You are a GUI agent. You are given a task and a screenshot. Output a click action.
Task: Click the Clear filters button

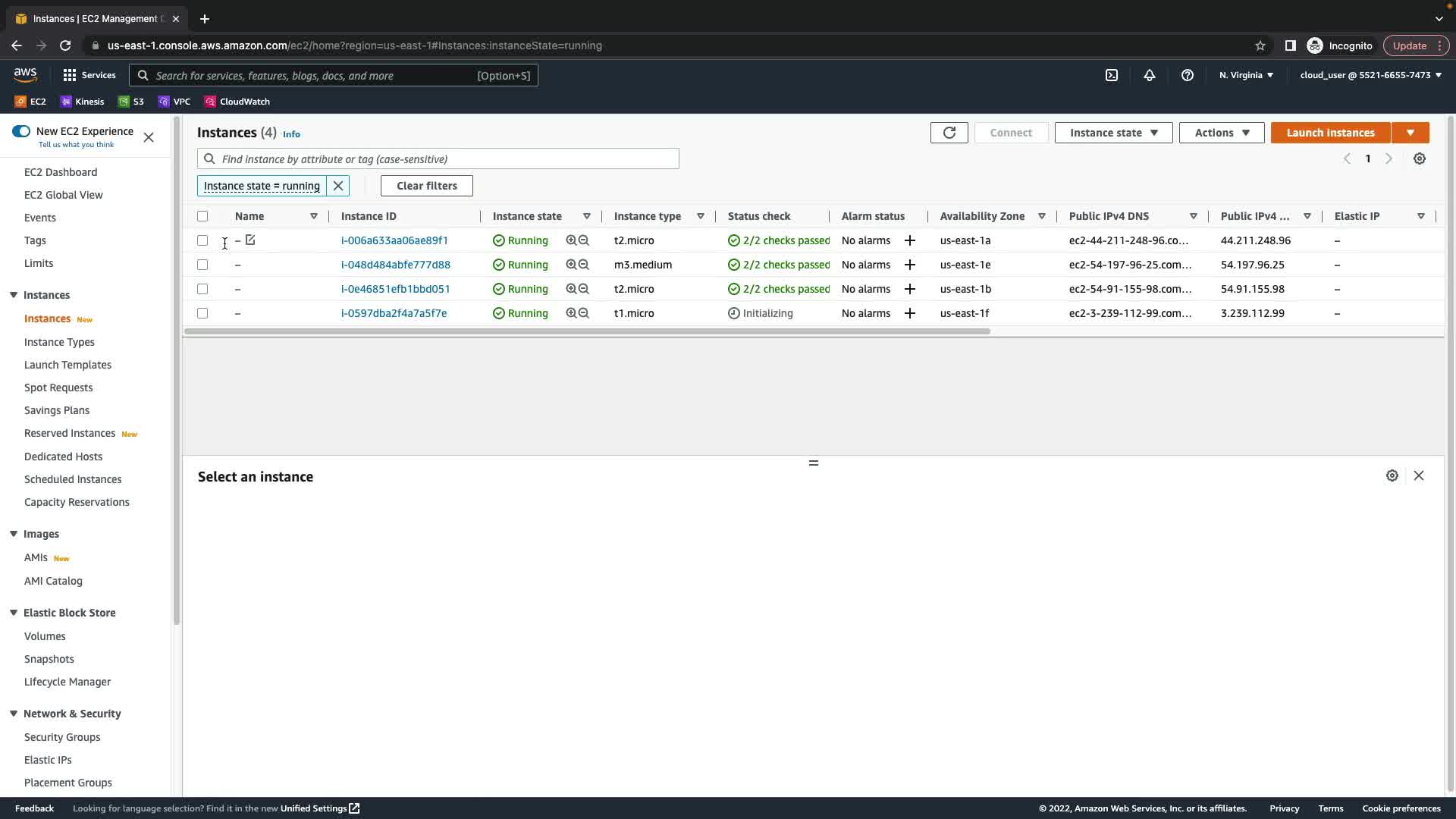[x=426, y=186]
